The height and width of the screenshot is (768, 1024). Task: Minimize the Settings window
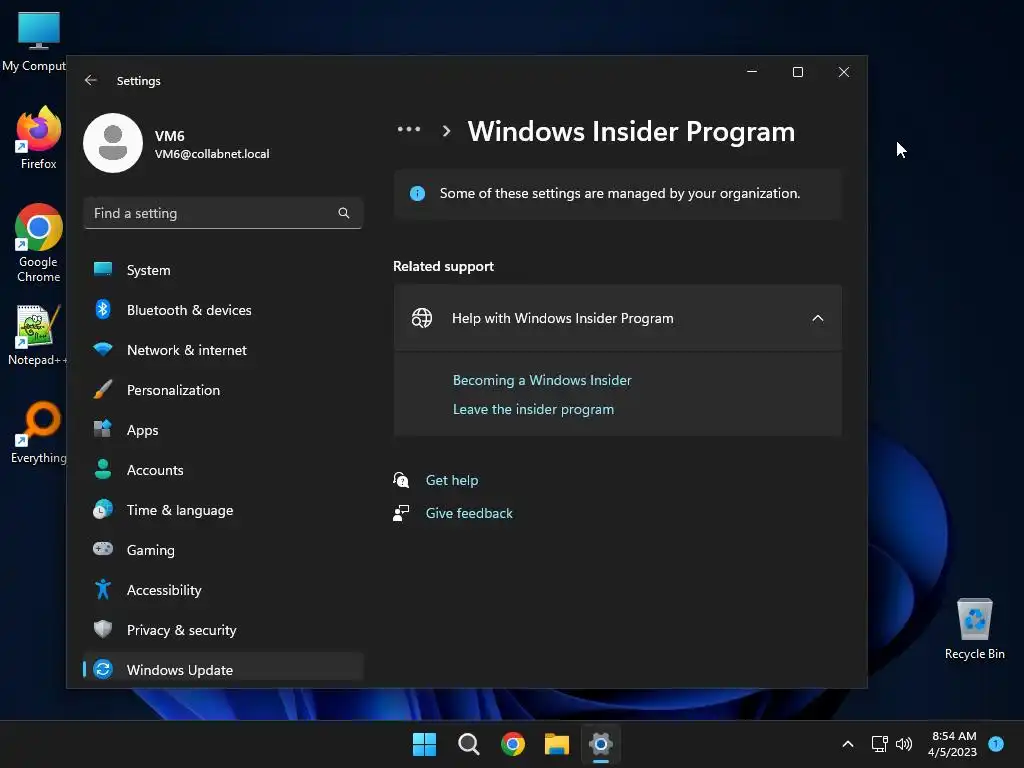click(x=752, y=72)
